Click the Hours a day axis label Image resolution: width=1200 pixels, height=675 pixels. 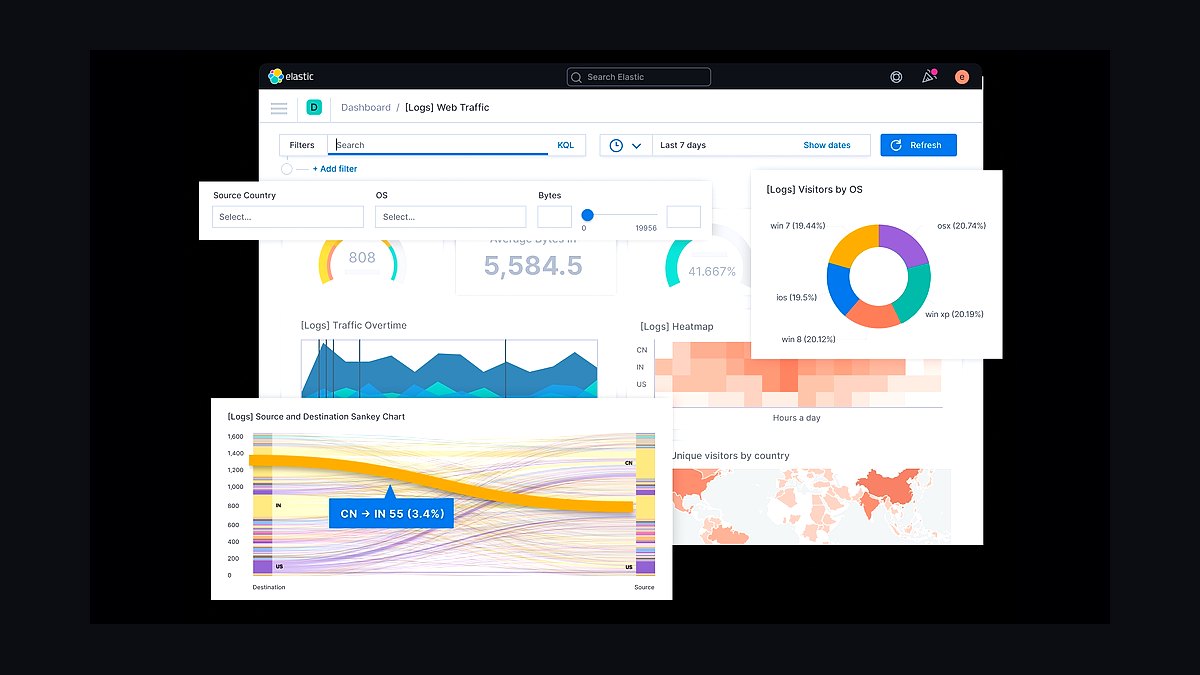pos(797,418)
